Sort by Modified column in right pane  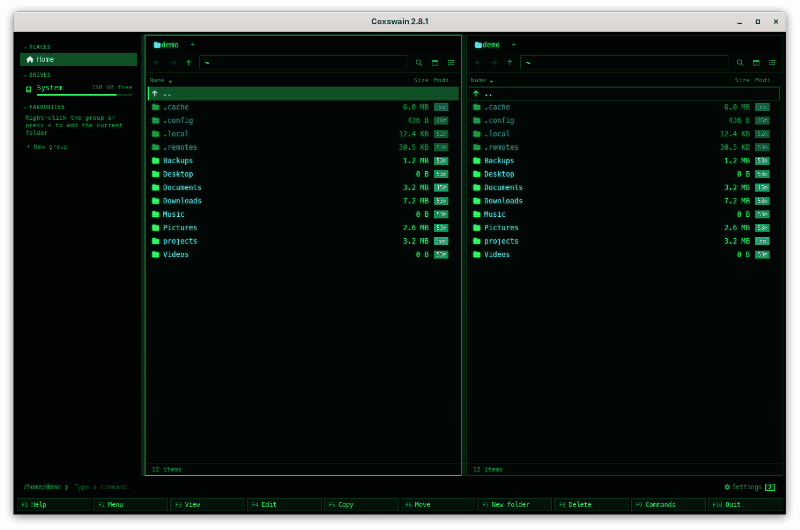point(765,81)
